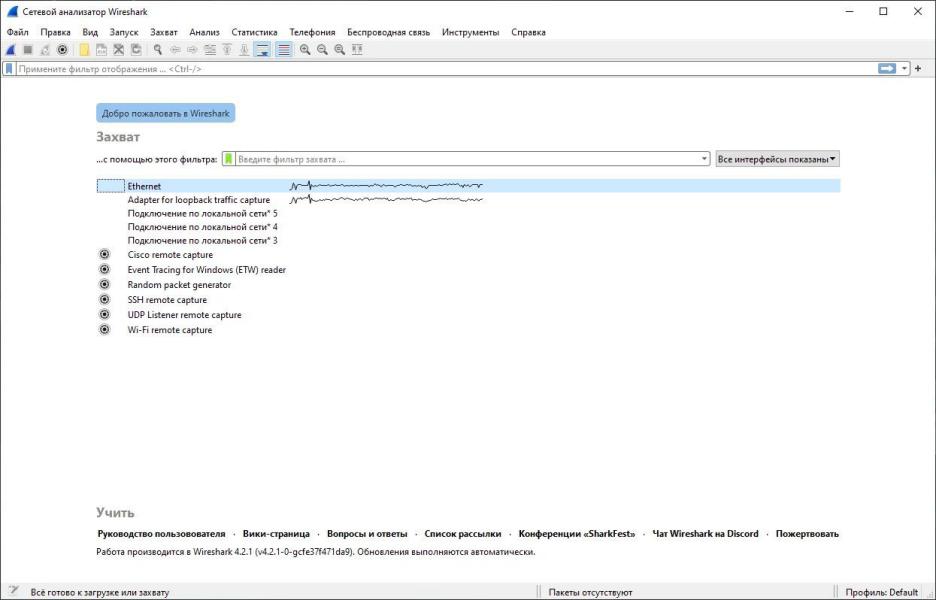Open settings for Wi-Fi remote capture
Screen dimensions: 936x600
[x=104, y=329]
